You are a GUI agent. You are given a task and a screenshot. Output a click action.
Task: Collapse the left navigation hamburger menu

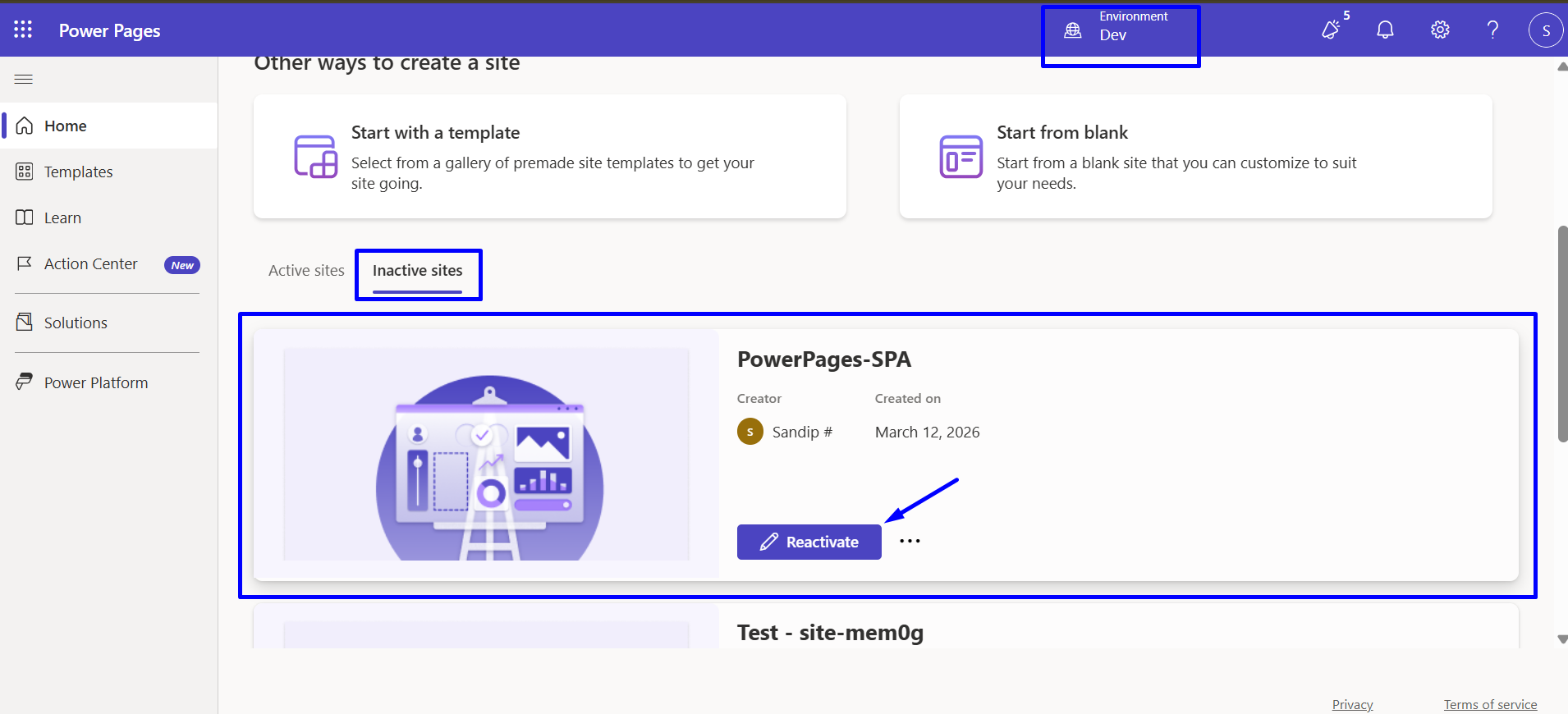point(24,80)
